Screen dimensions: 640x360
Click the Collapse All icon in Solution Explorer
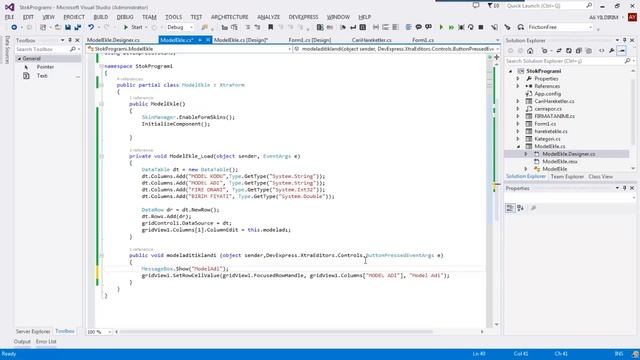(578, 51)
